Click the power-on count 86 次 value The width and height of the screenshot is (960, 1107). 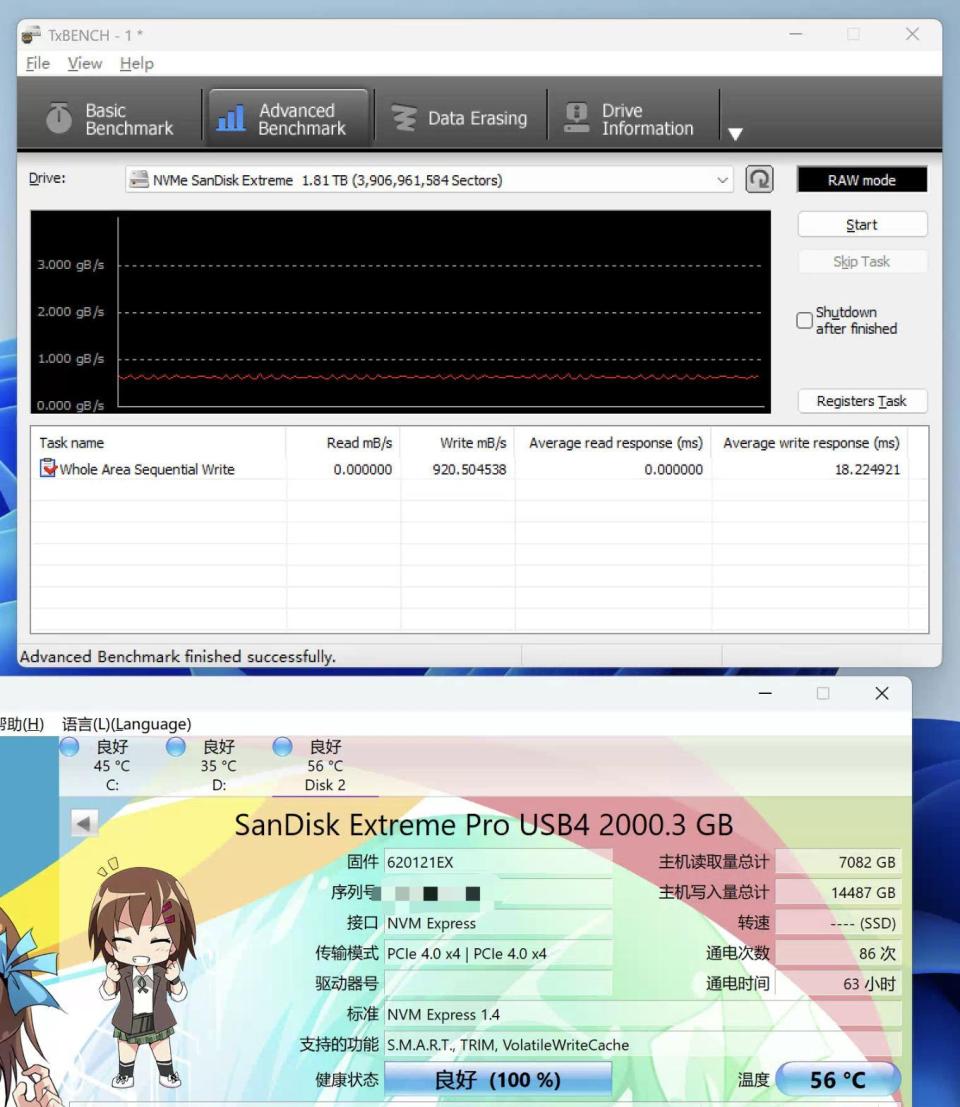click(x=839, y=953)
